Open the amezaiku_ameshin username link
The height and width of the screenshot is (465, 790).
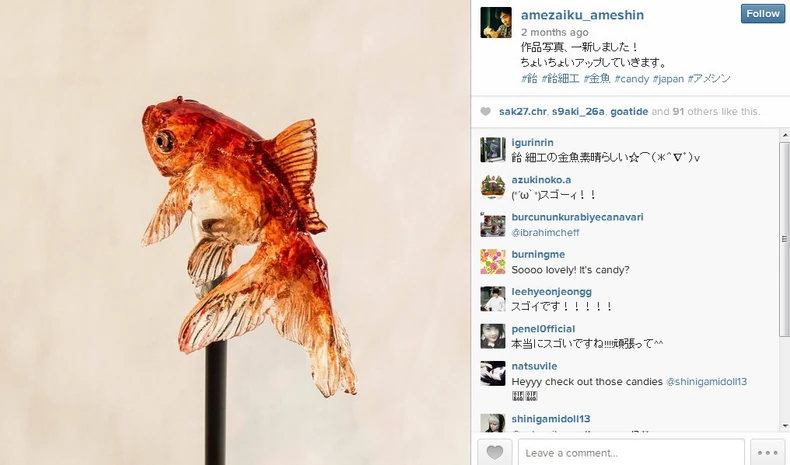click(582, 15)
